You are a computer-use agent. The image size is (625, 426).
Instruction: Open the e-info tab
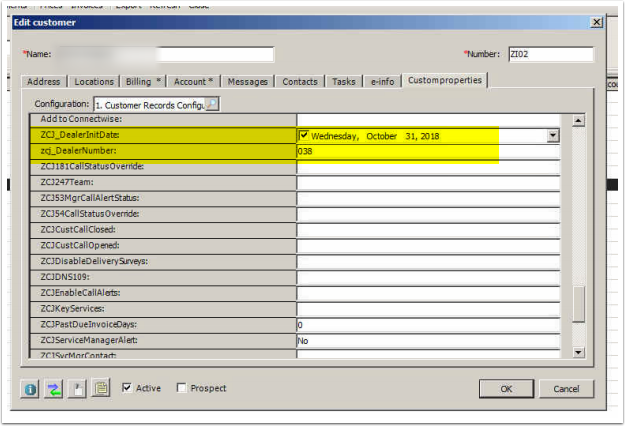click(x=382, y=82)
